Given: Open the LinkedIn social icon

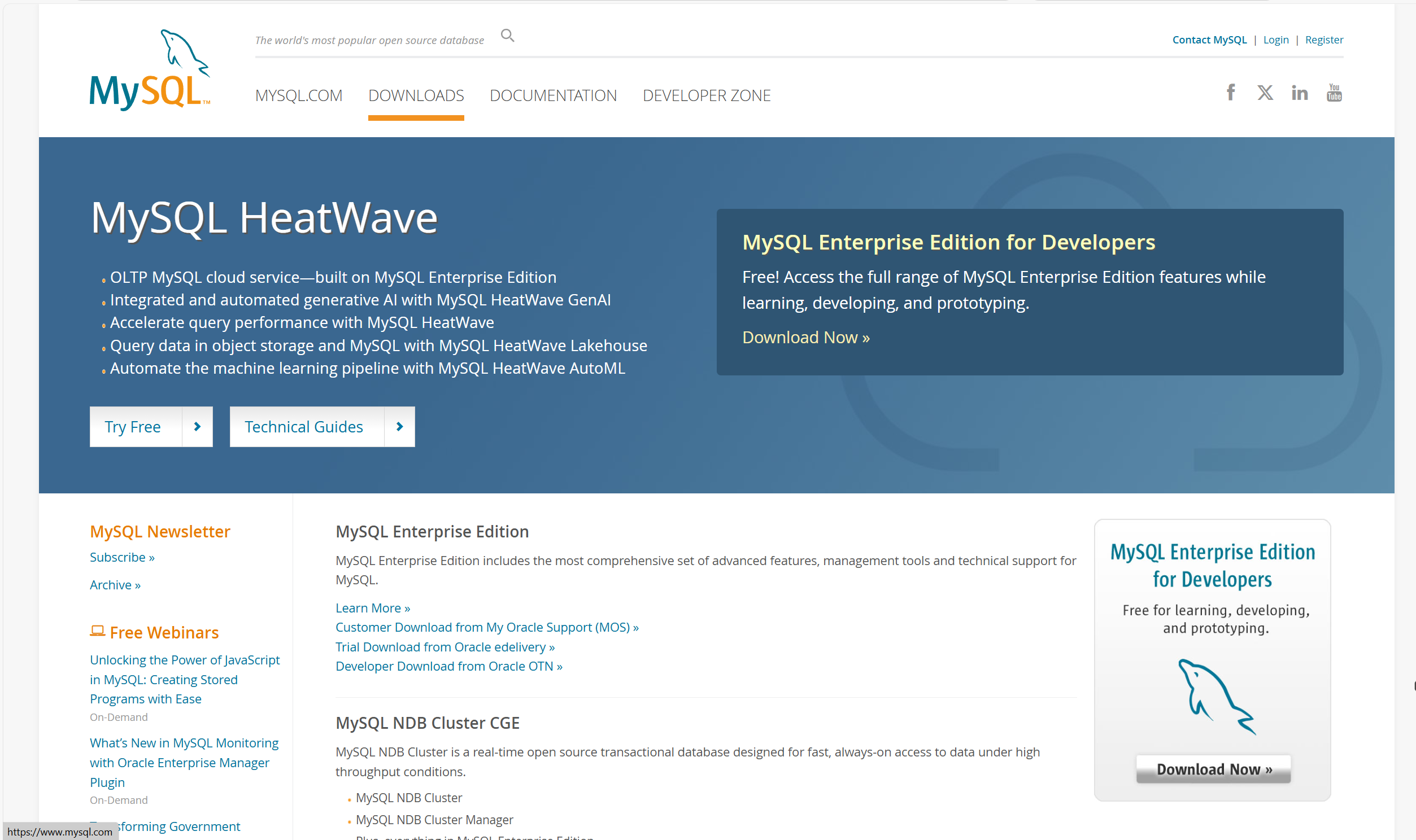Looking at the screenshot, I should coord(1300,92).
